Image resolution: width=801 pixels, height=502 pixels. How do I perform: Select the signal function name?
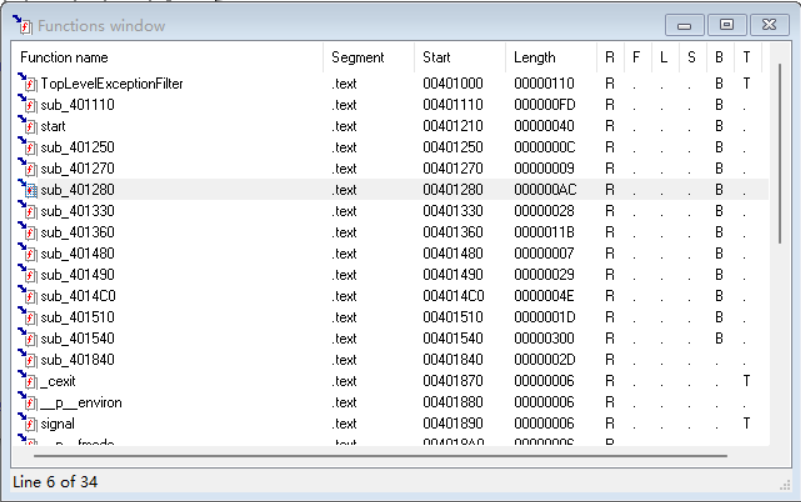click(x=58, y=424)
